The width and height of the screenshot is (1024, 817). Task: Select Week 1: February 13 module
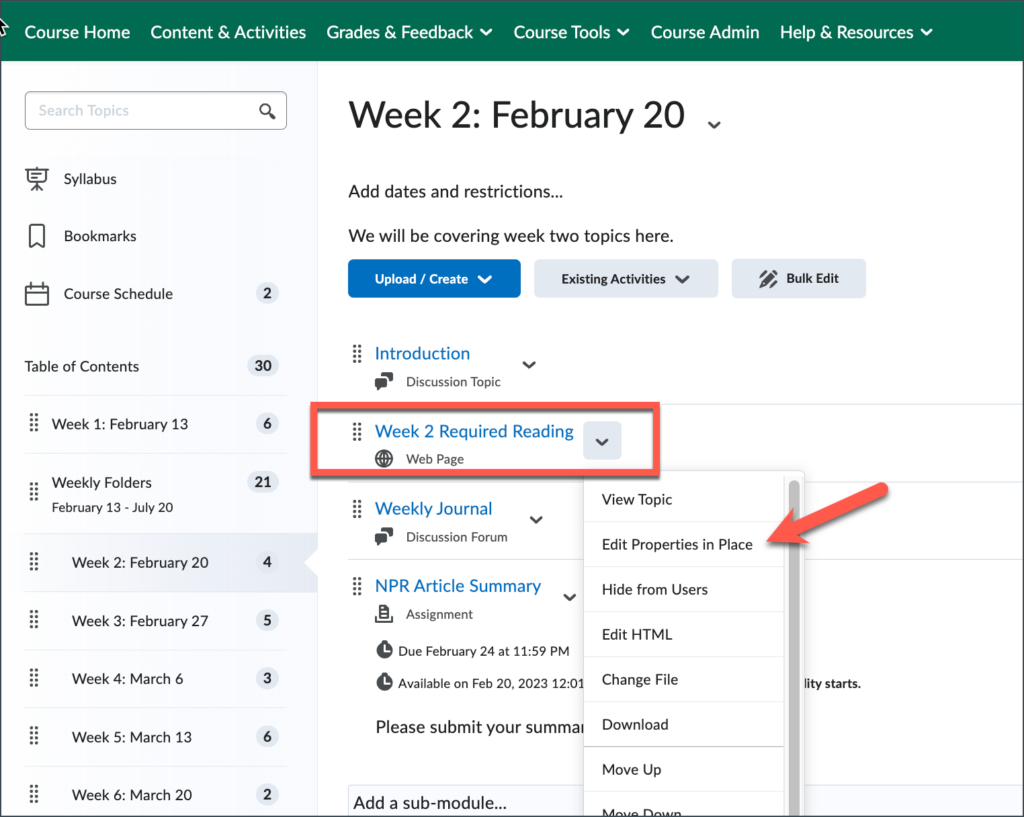[120, 425]
